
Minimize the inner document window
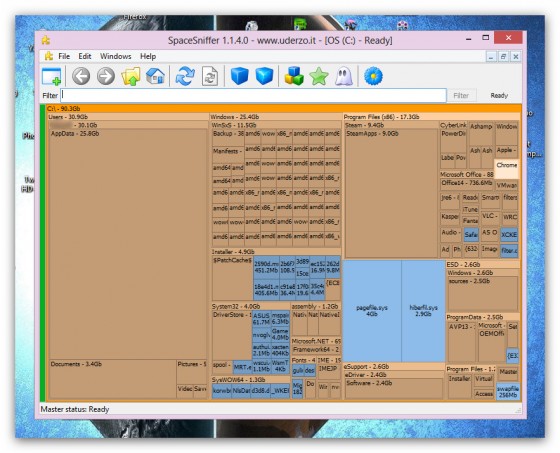tap(491, 56)
